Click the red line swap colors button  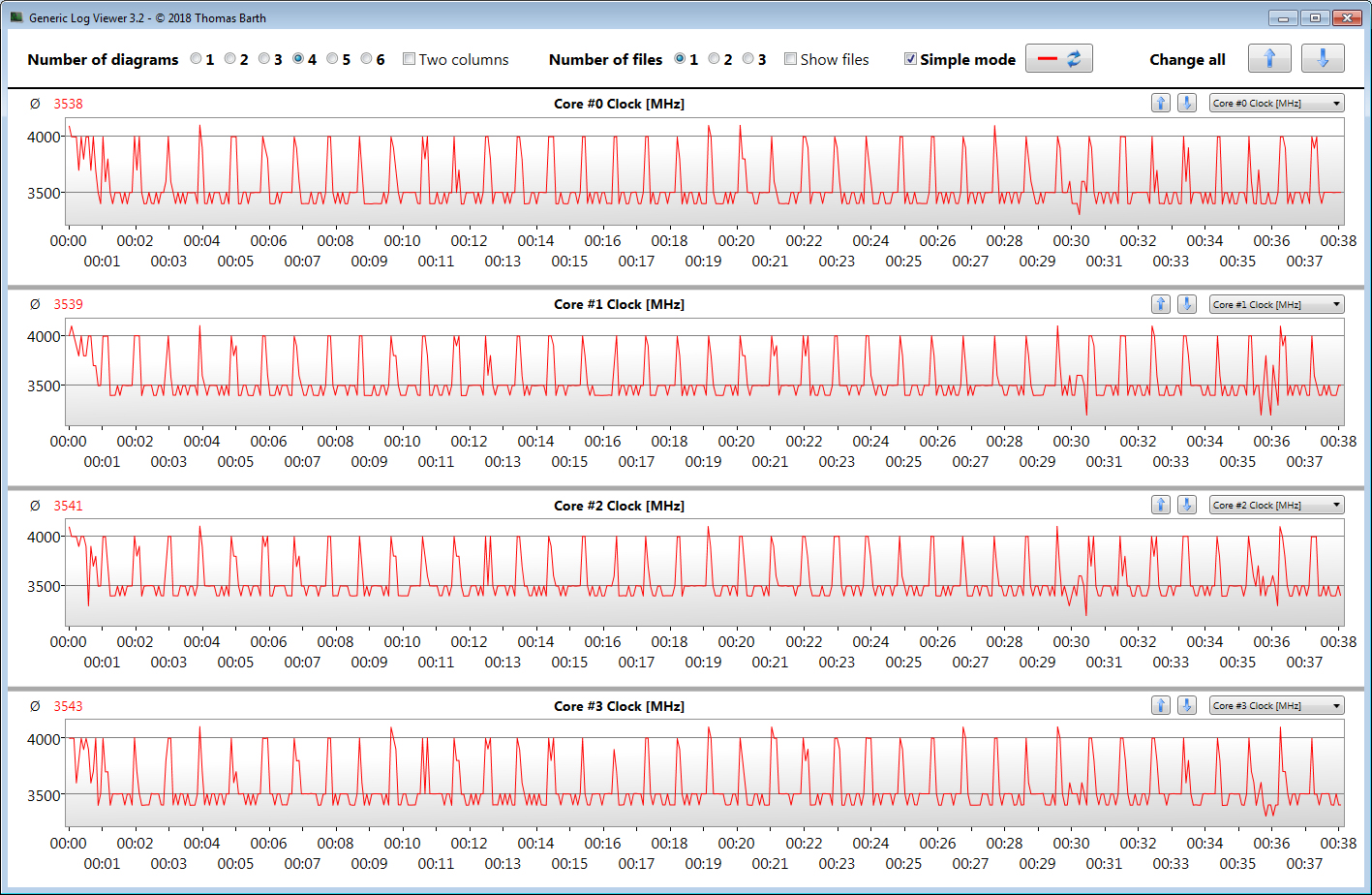pos(1058,59)
